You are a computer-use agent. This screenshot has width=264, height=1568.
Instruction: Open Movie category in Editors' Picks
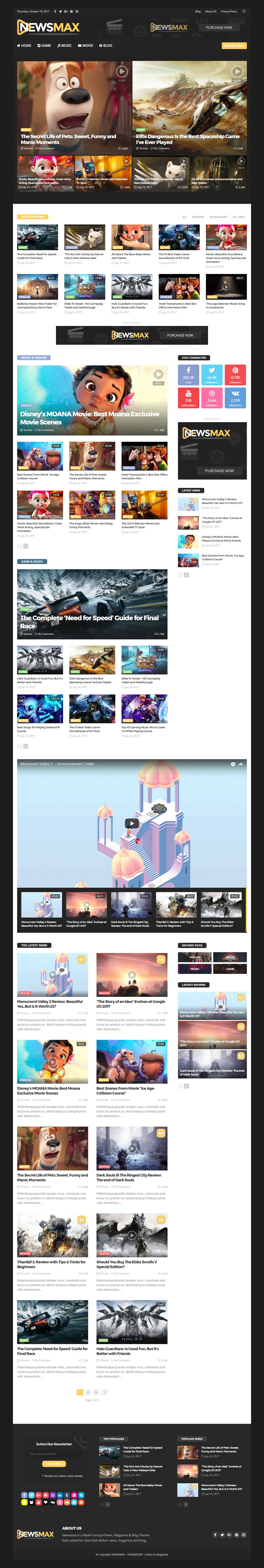pos(230,957)
